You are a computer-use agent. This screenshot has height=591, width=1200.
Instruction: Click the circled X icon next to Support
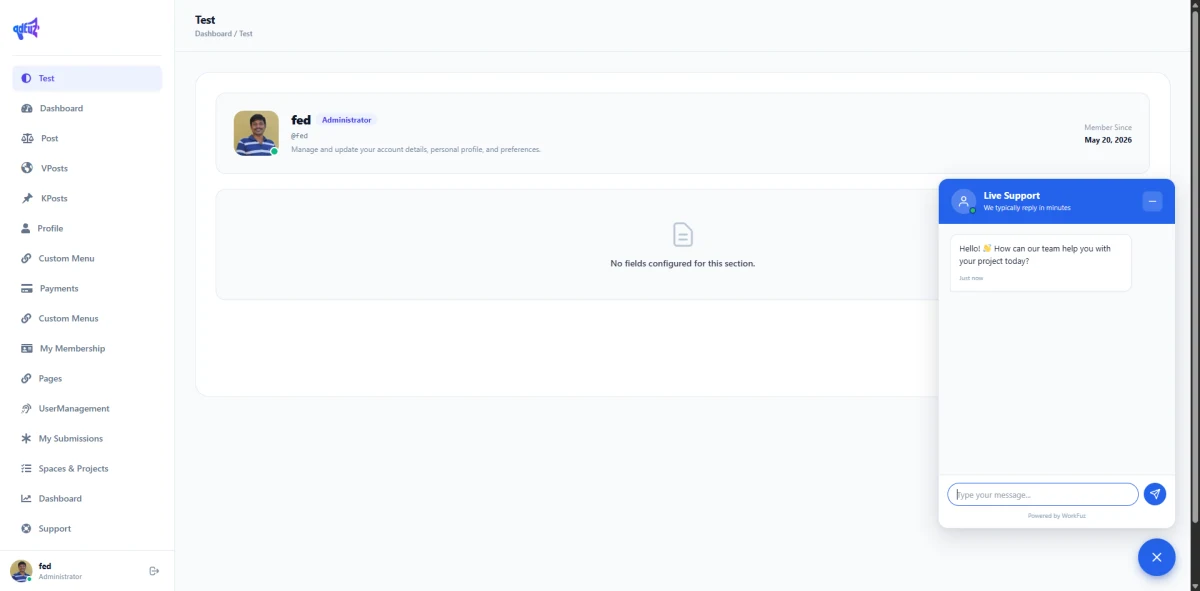point(26,528)
